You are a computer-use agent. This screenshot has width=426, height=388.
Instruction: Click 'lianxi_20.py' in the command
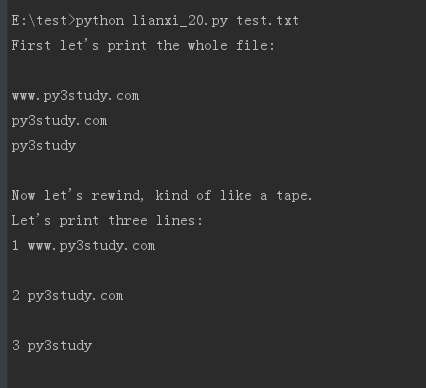coord(180,21)
